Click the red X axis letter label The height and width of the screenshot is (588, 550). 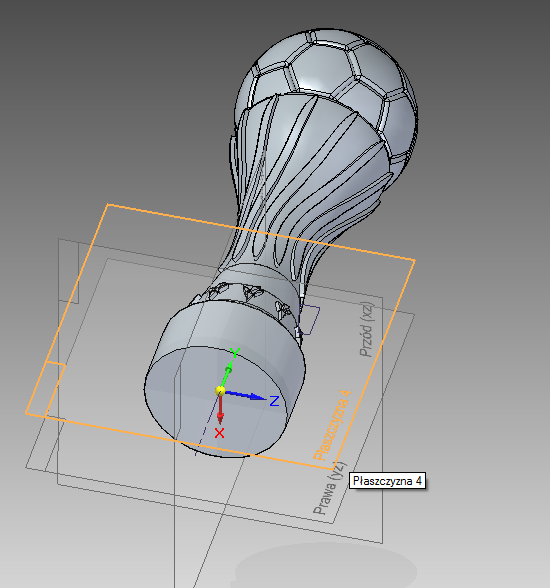coord(219,434)
